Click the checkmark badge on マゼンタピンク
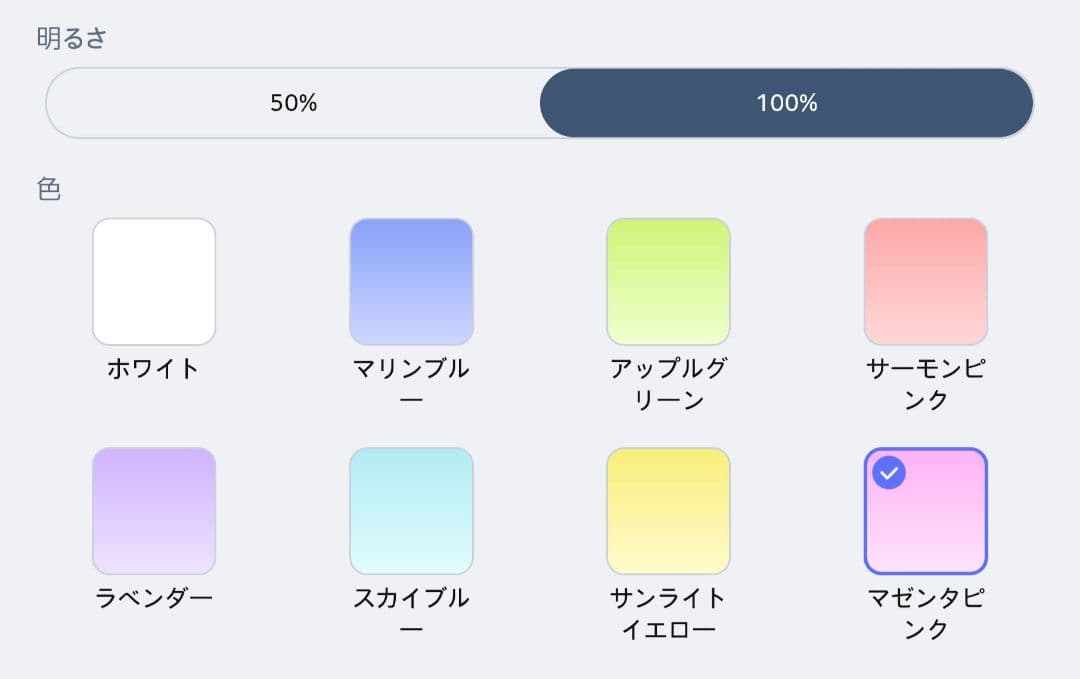1080x679 pixels. click(x=888, y=473)
